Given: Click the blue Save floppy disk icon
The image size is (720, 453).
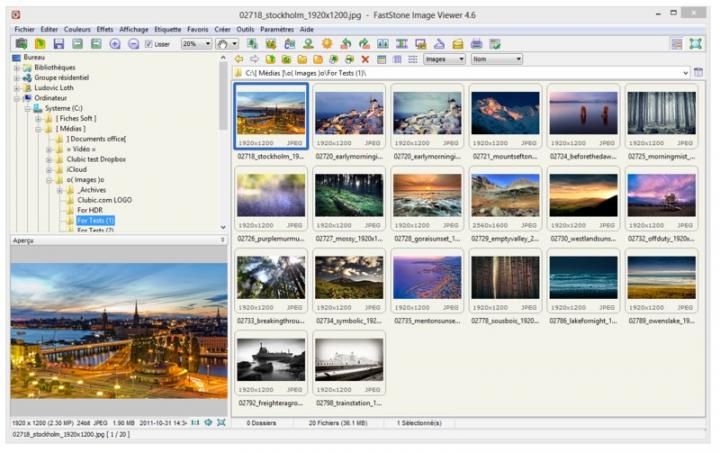Looking at the screenshot, I should [59, 44].
